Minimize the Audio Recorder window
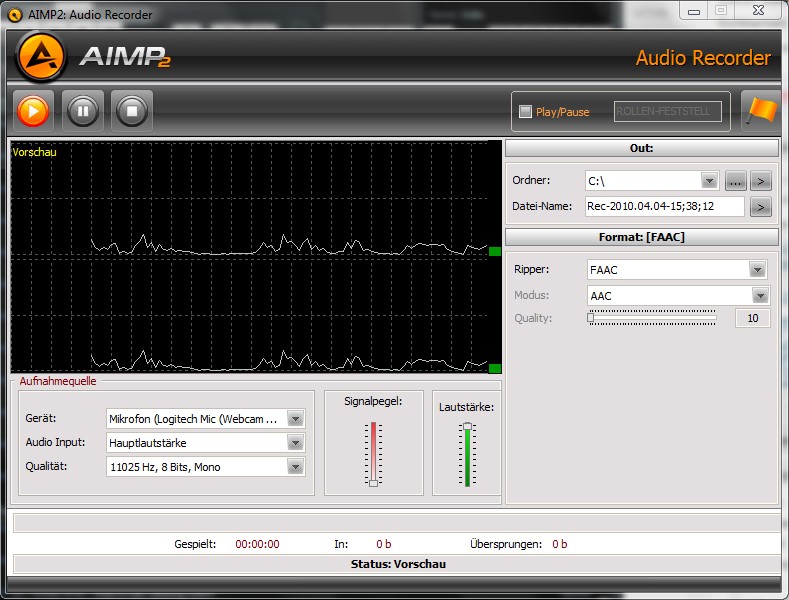789x600 pixels. 694,11
